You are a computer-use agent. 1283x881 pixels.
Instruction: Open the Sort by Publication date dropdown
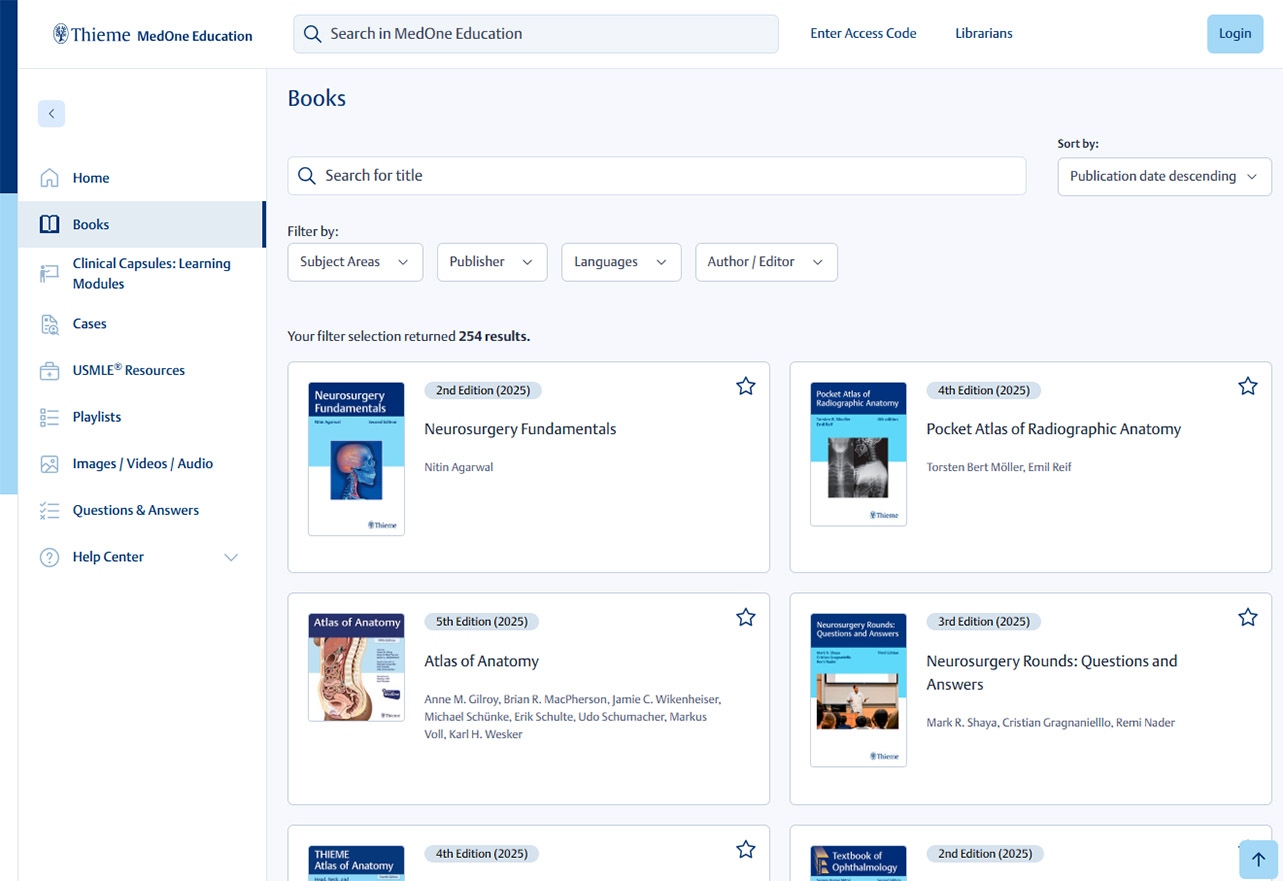[x=1164, y=177]
